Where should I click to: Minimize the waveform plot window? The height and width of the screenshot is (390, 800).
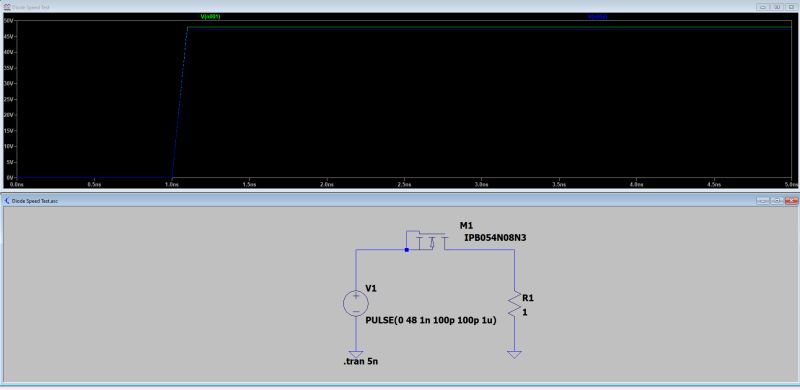pyautogui.click(x=763, y=7)
